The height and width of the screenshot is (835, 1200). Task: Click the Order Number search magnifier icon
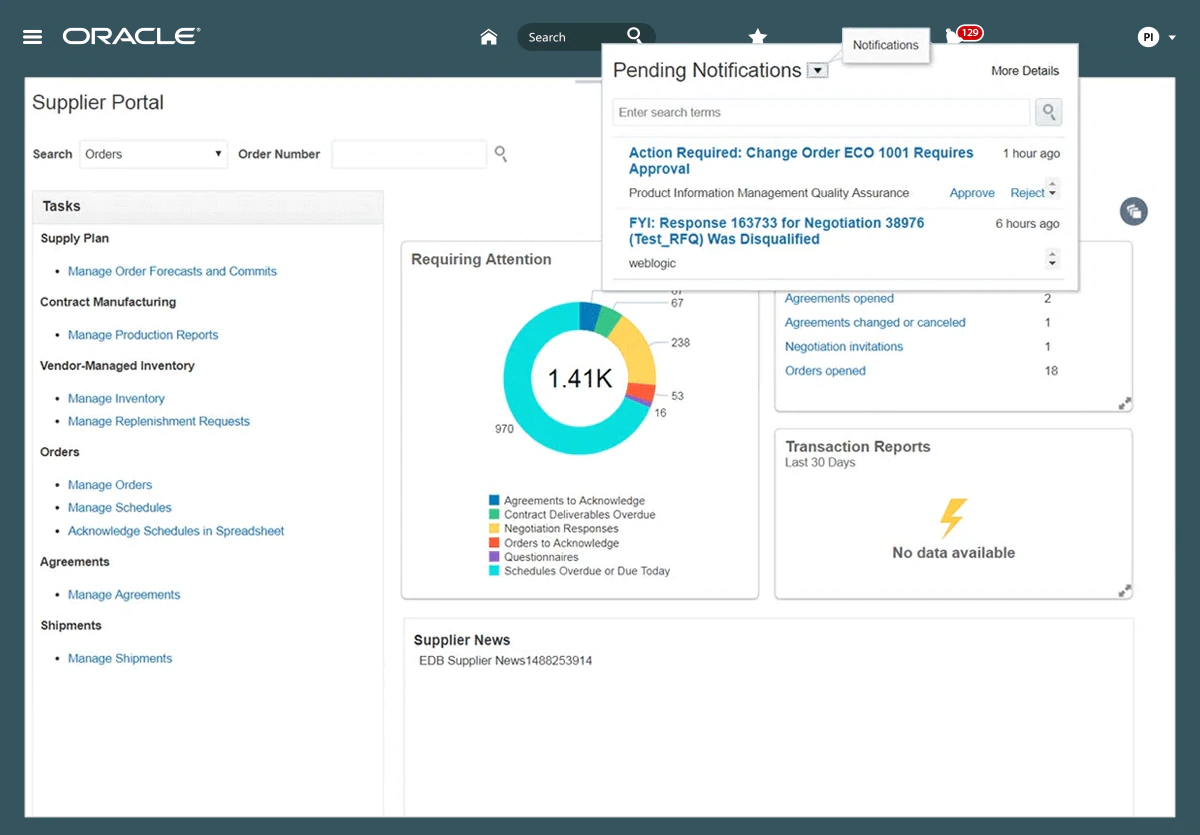click(x=501, y=154)
